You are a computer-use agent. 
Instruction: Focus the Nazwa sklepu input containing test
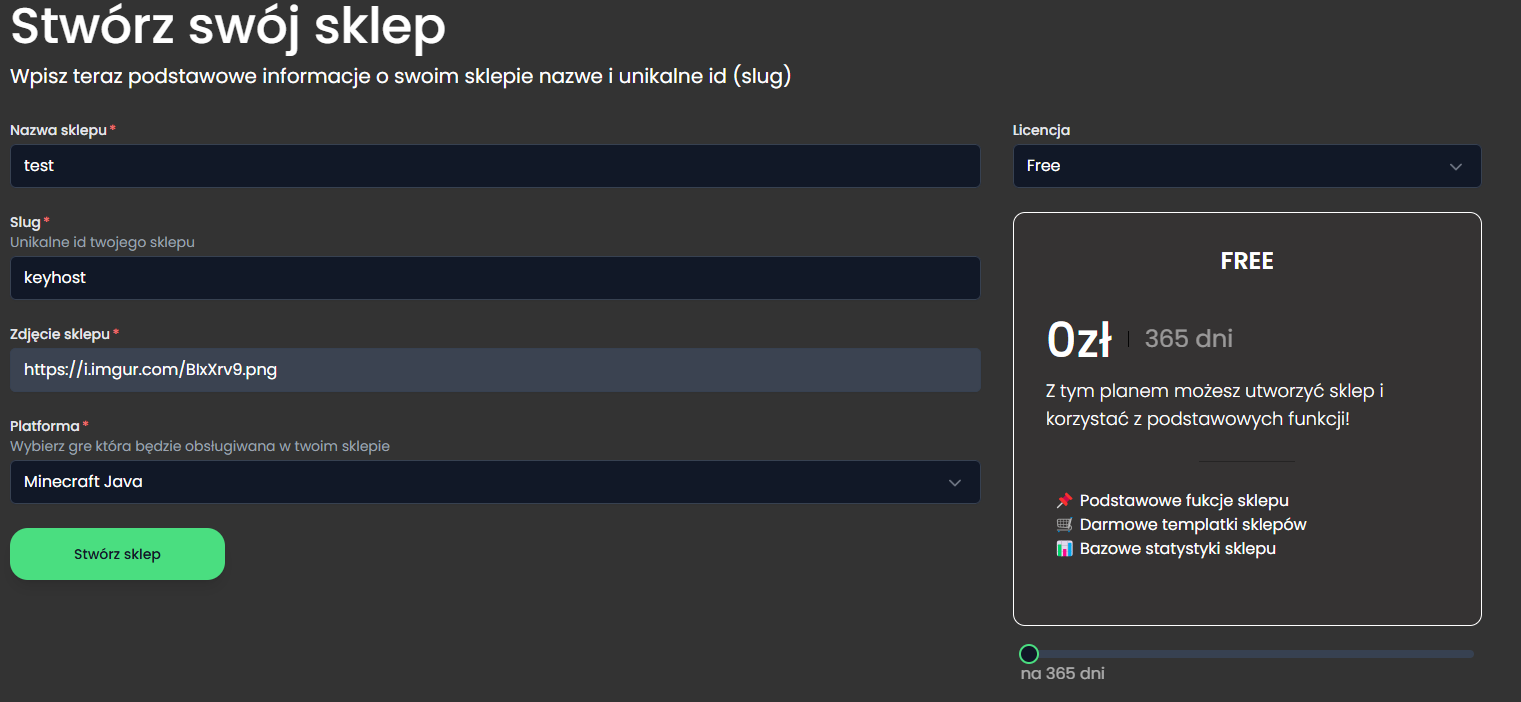[x=495, y=166]
